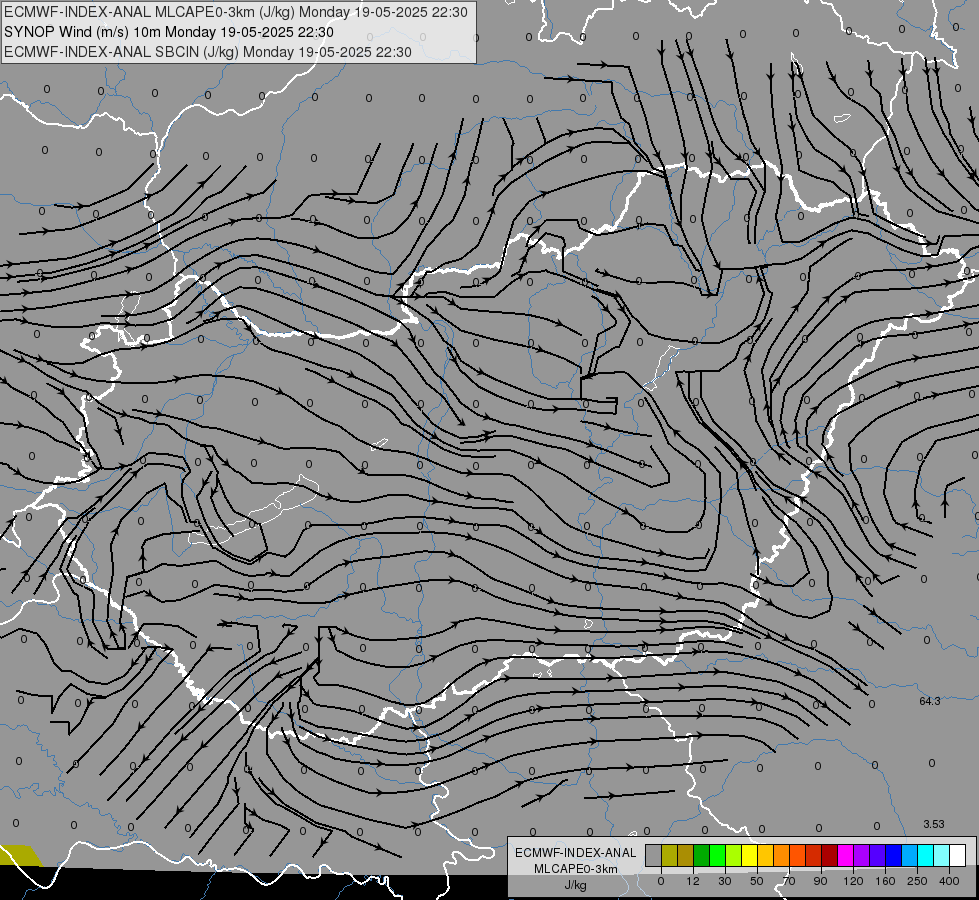Select the brick red legend swatch
The width and height of the screenshot is (979, 900).
[814, 855]
